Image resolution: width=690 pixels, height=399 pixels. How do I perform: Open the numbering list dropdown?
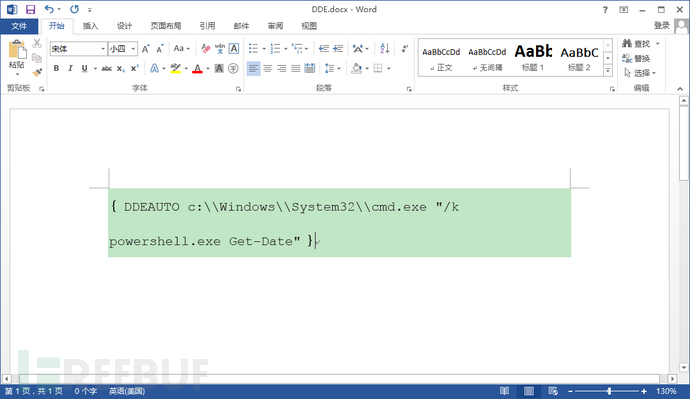coord(286,49)
